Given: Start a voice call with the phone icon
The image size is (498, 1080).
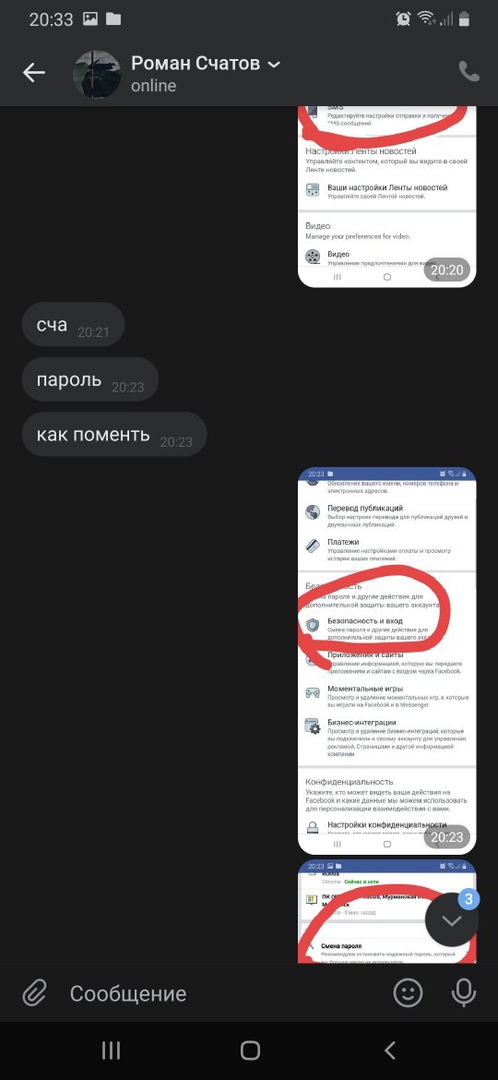Looking at the screenshot, I should 469,72.
